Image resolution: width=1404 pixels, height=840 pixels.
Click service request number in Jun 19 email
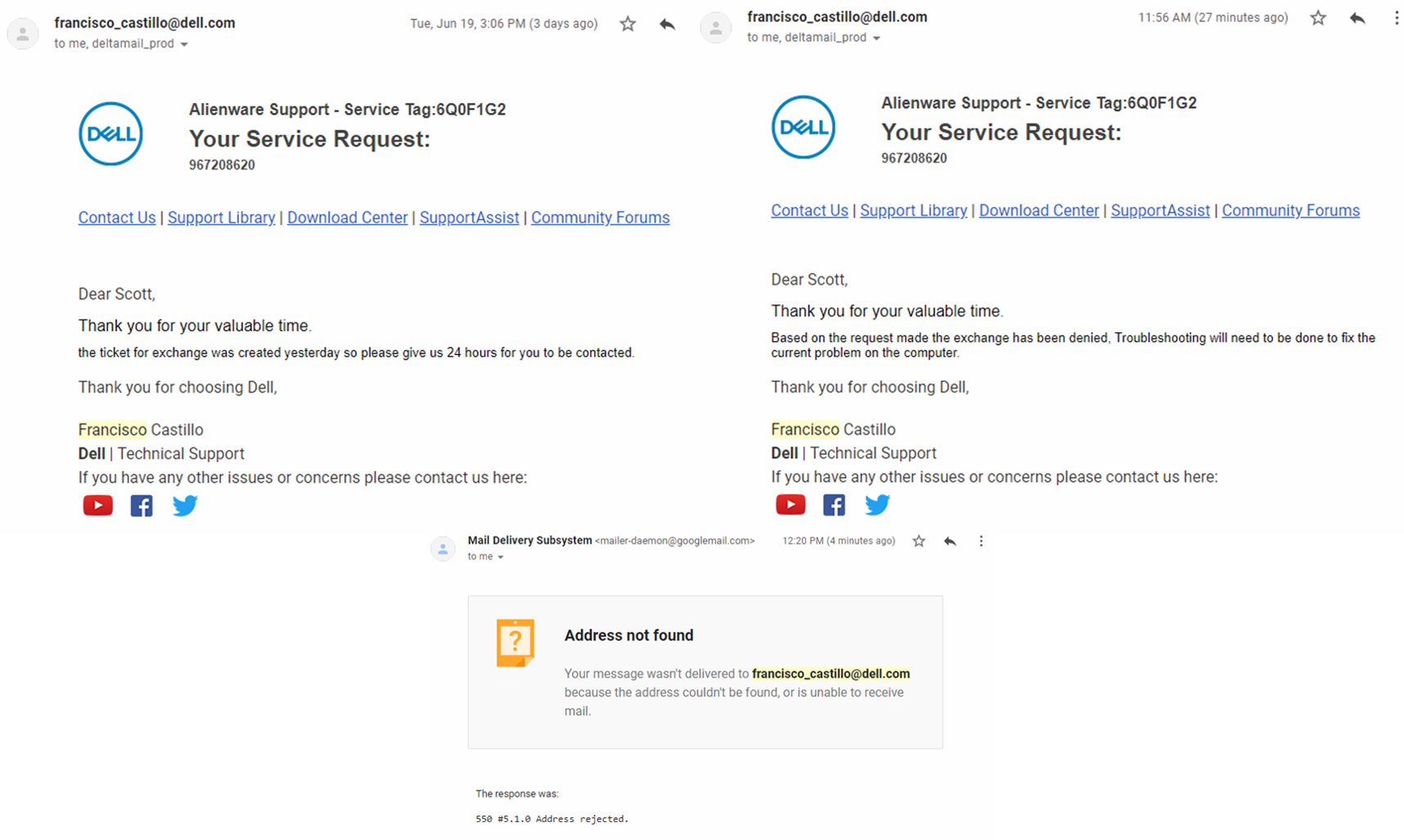(x=222, y=164)
